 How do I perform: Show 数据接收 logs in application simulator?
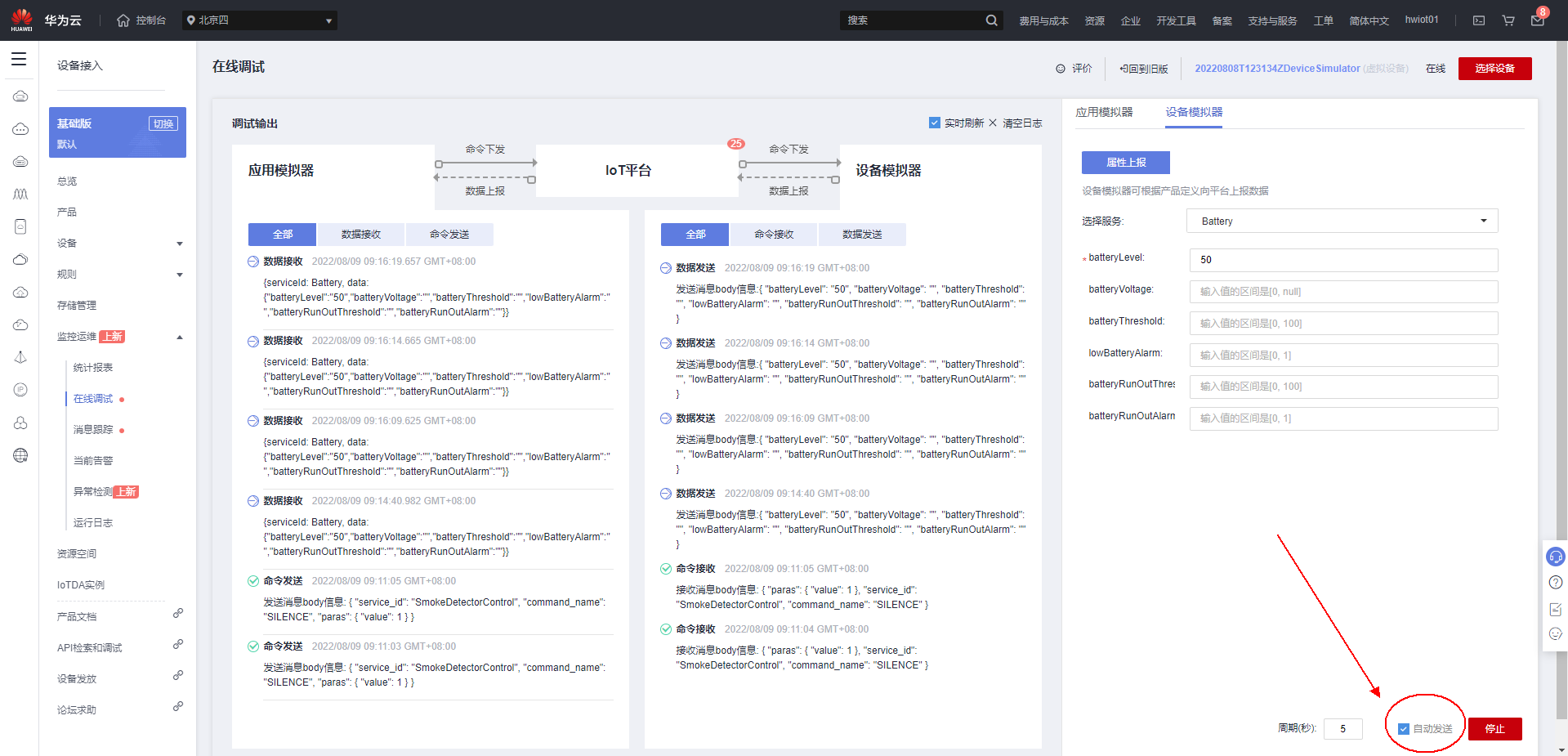[x=361, y=235]
